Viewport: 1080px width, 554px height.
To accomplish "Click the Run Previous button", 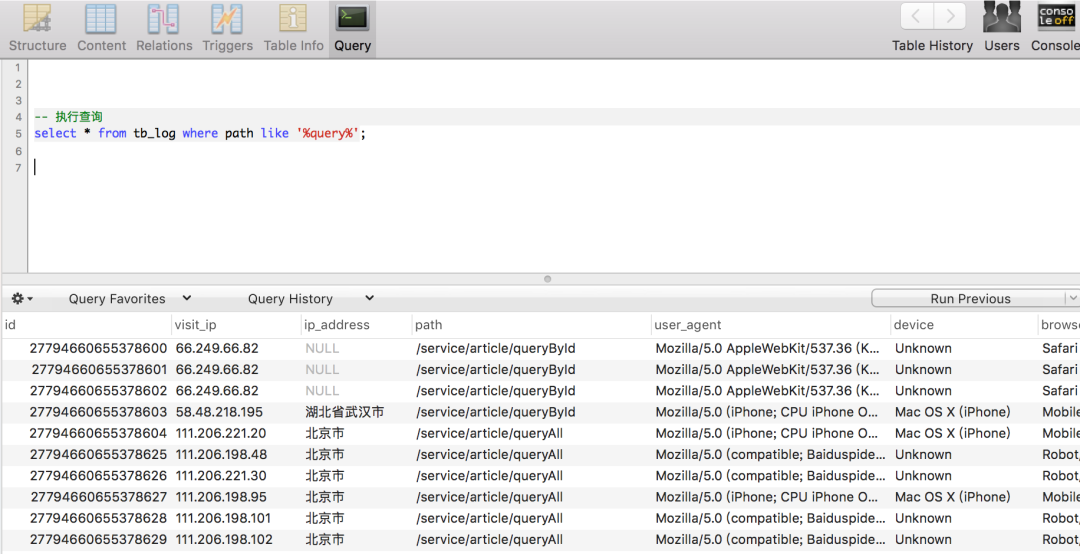I will click(969, 298).
